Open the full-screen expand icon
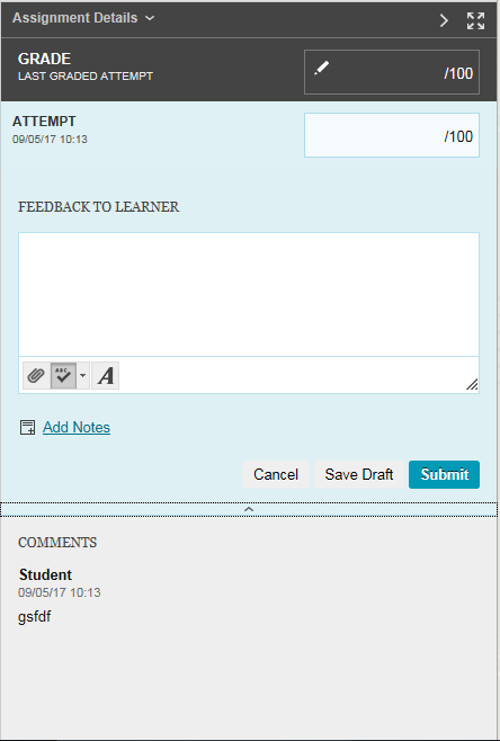This screenshot has height=741, width=500. click(475, 21)
